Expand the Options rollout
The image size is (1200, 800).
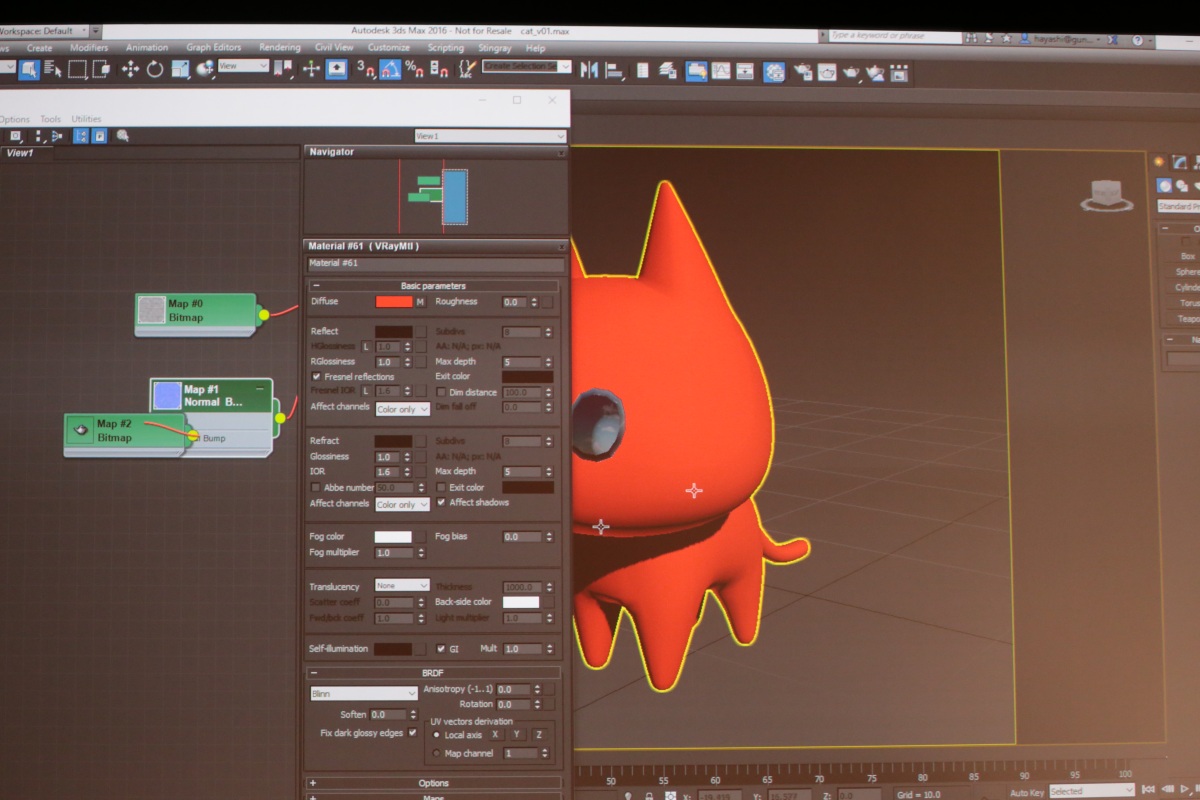(x=433, y=783)
